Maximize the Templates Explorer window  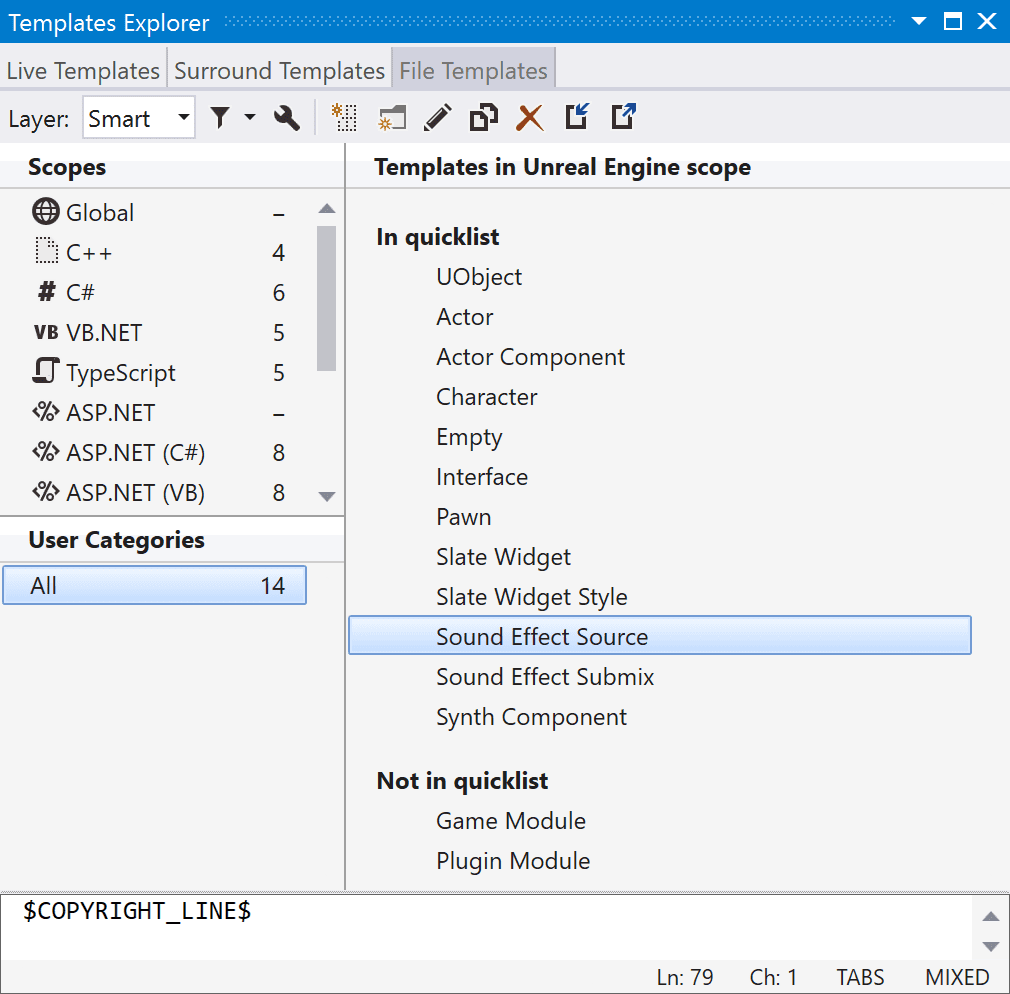953,21
